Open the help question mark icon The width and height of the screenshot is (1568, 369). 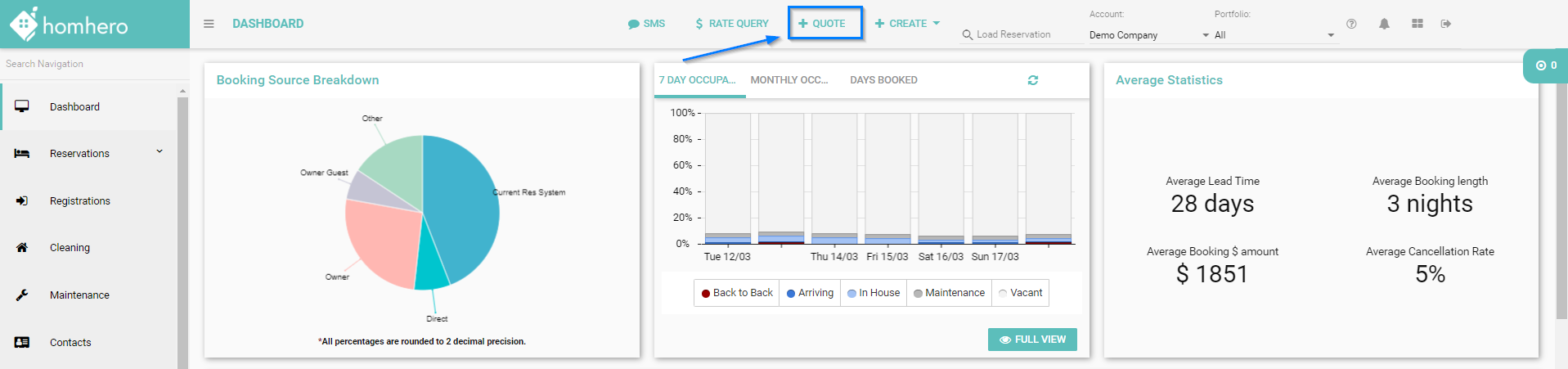pos(1351,24)
